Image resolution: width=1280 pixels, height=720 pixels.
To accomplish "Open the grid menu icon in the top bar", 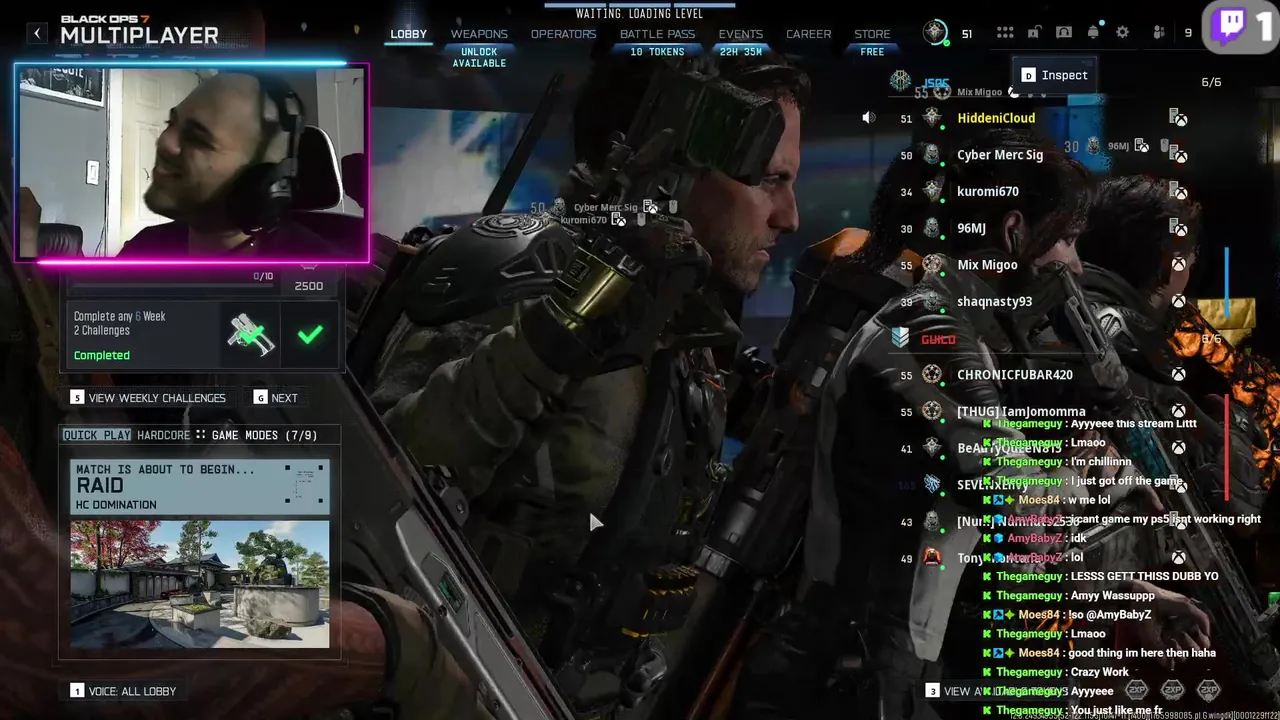I will coord(1005,33).
